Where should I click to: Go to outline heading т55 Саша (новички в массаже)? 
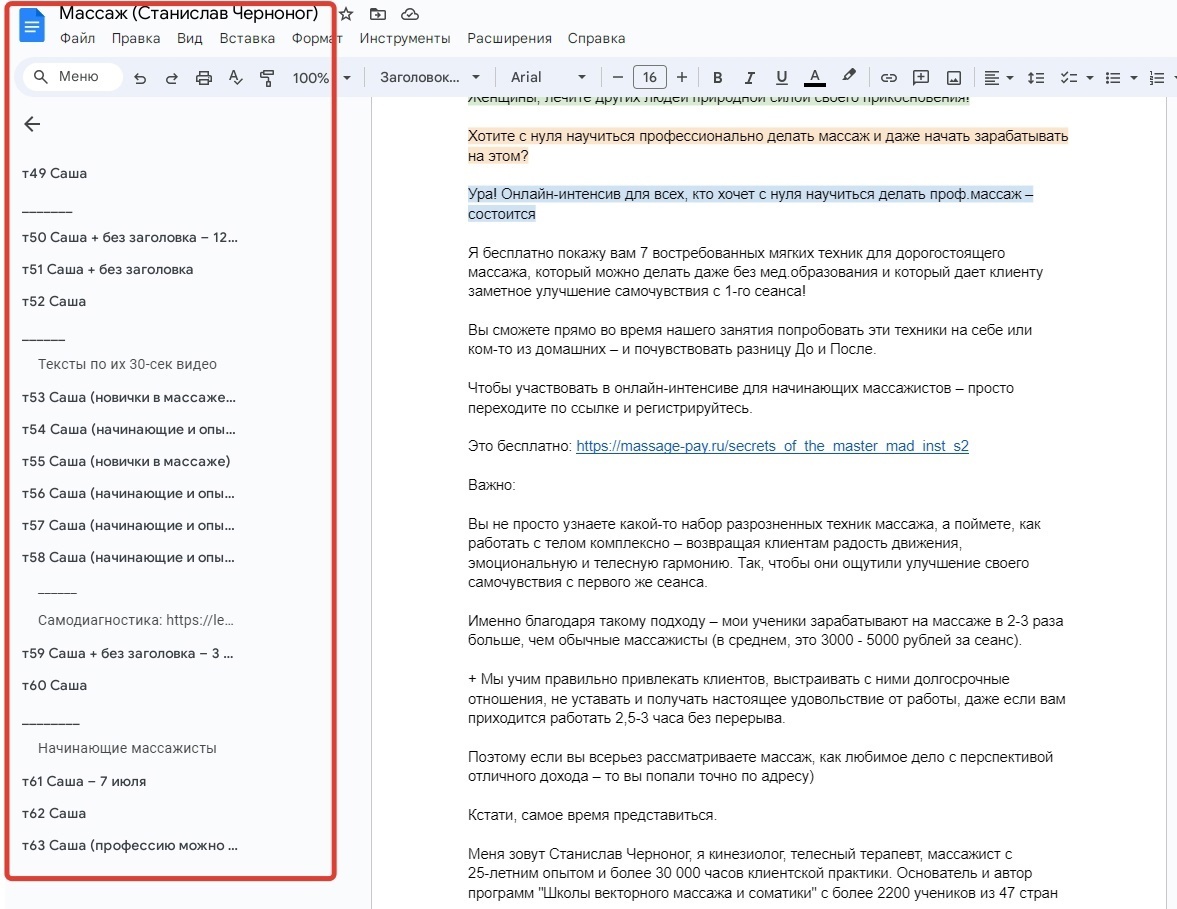[125, 462]
